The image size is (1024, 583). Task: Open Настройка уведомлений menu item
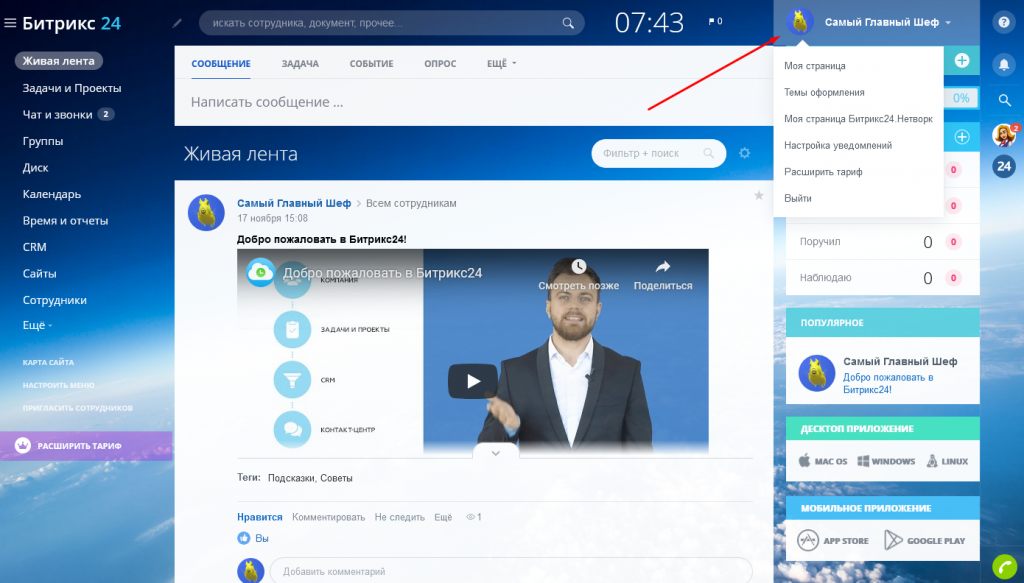coord(838,146)
